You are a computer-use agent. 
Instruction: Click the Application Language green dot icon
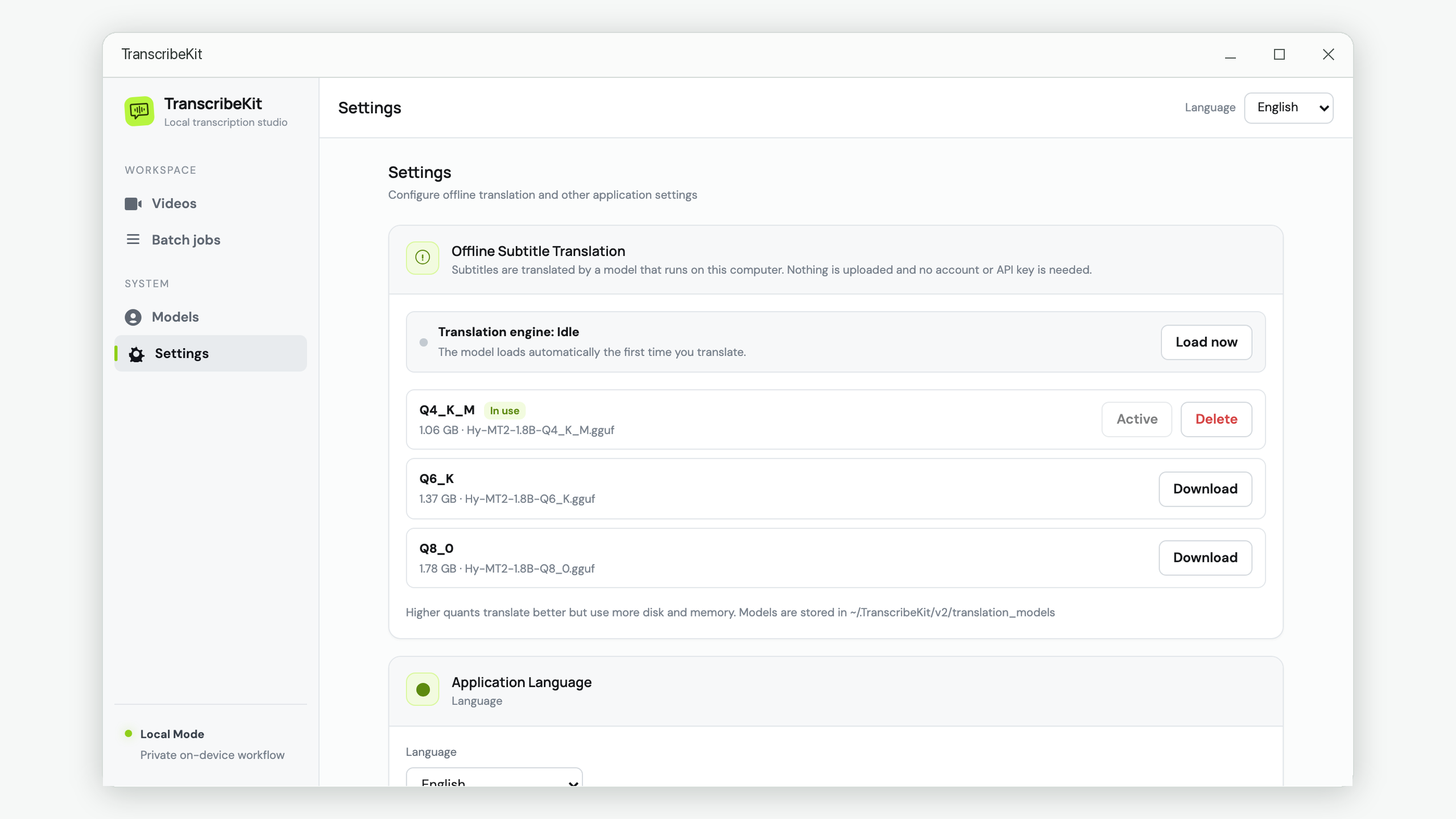point(423,689)
